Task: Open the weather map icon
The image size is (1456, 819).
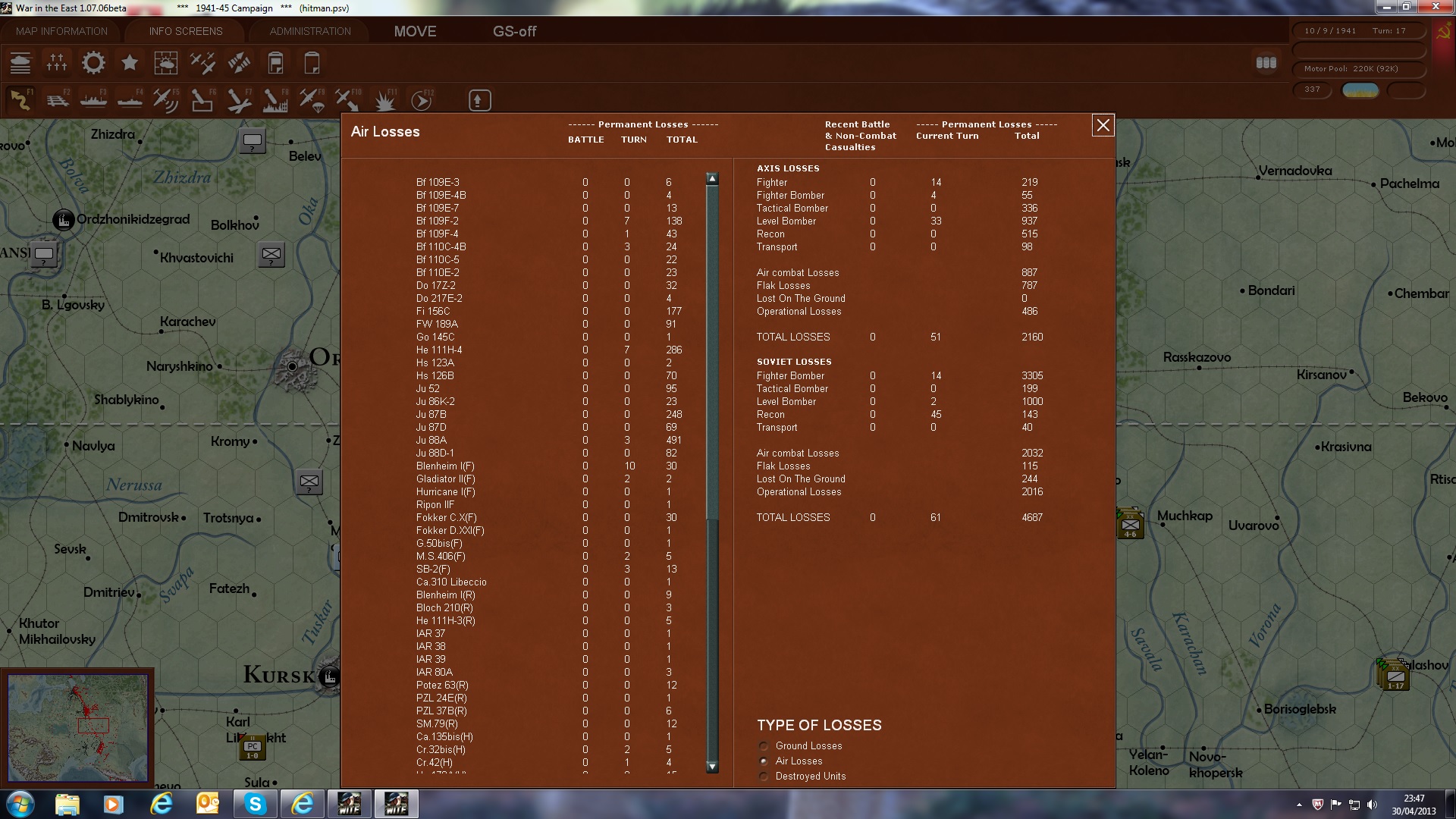Action: click(x=165, y=63)
